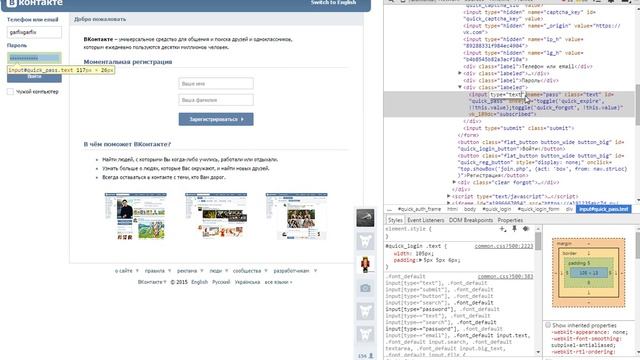This screenshot has height=360, width=640.
Task: Click the breadcrumb ellipsis at the start
Action: pos(389,209)
